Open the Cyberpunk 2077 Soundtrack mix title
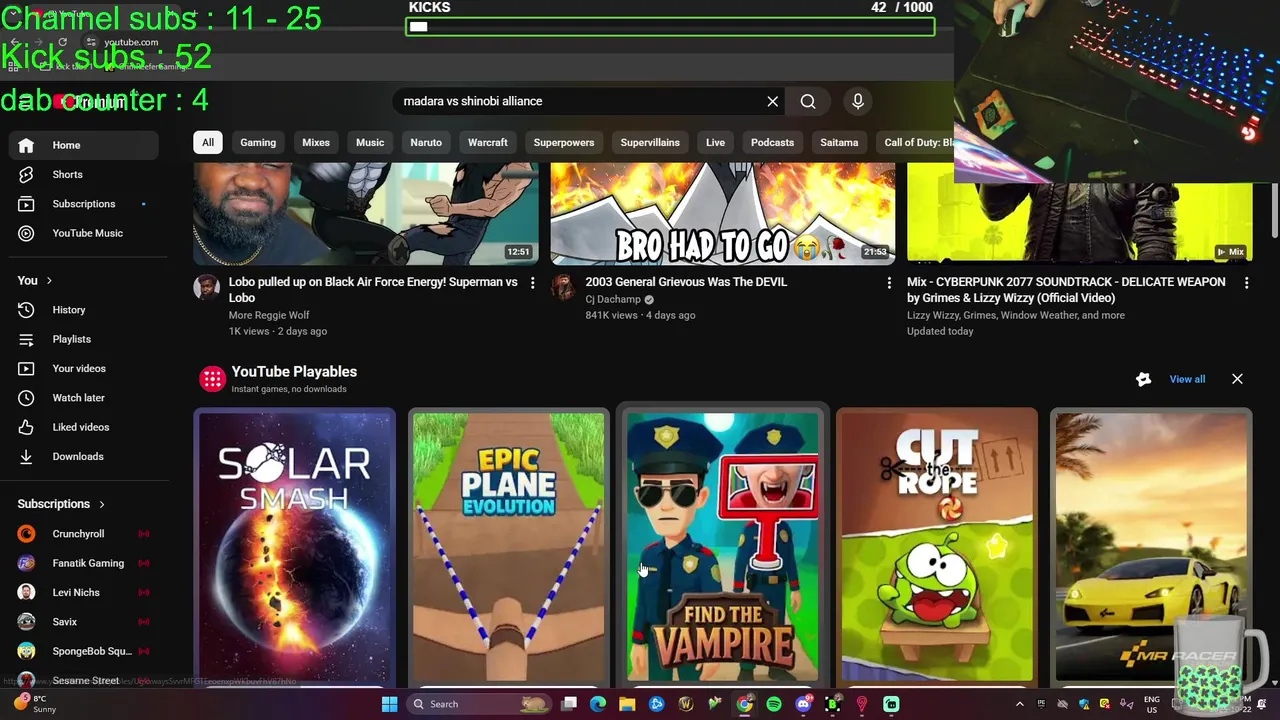This screenshot has width=1280, height=720. click(x=1066, y=290)
